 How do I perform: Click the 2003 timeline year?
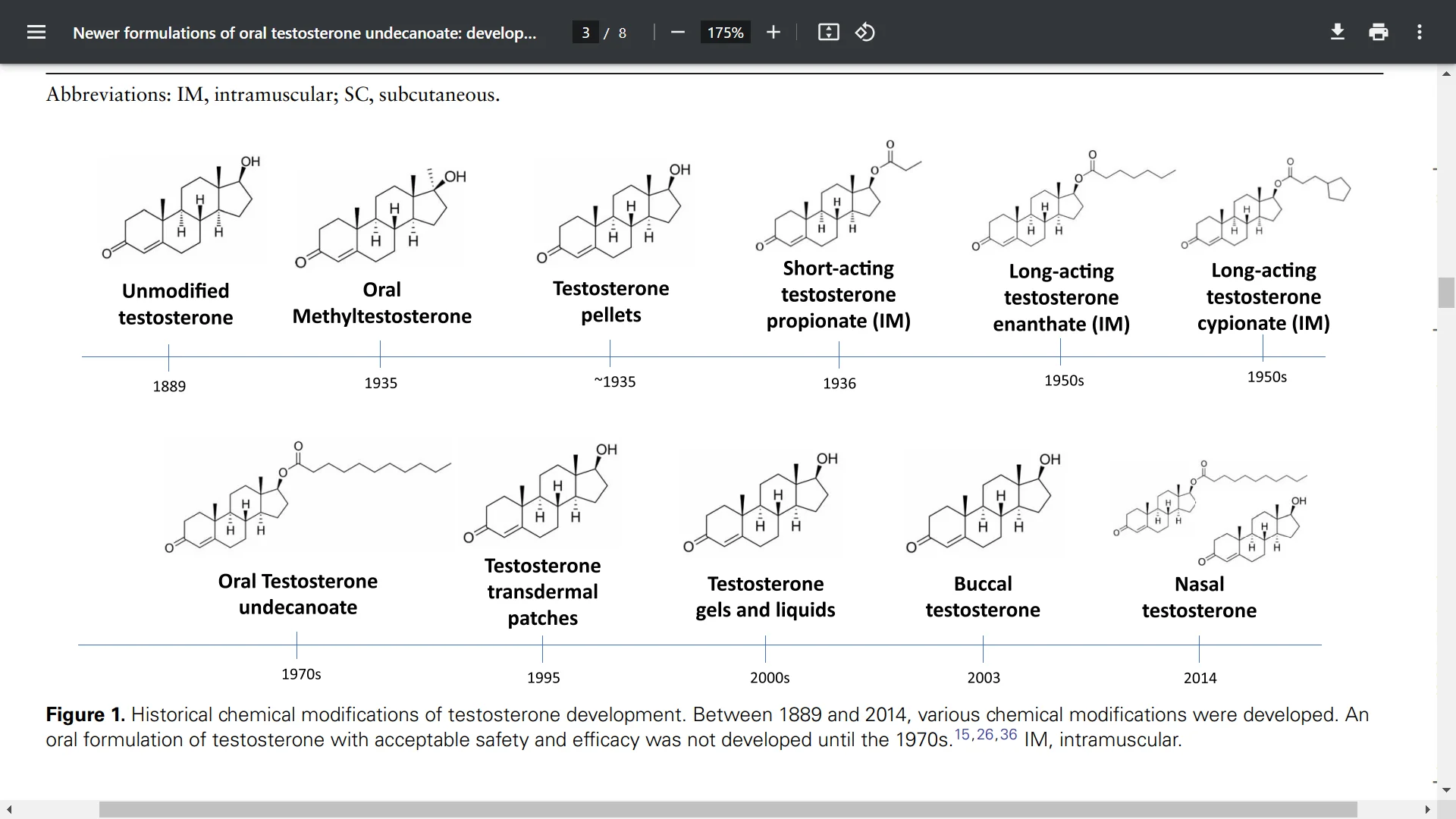(984, 677)
